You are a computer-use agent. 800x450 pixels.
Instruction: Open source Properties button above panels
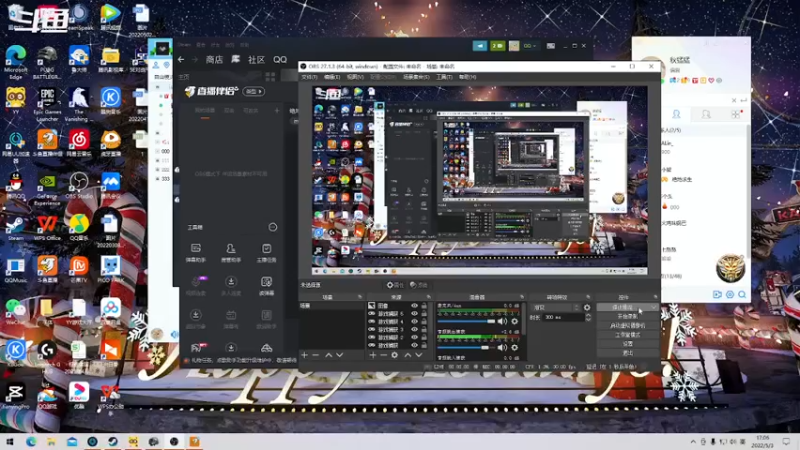(395, 285)
